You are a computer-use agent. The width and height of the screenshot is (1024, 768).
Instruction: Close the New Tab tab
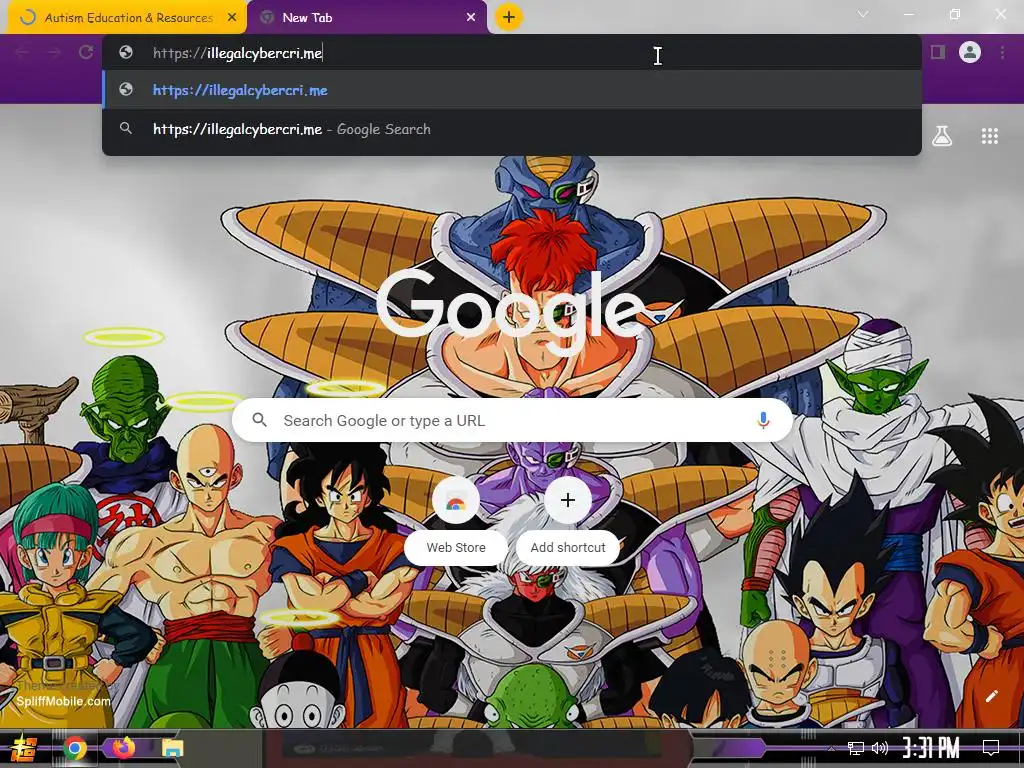click(471, 18)
